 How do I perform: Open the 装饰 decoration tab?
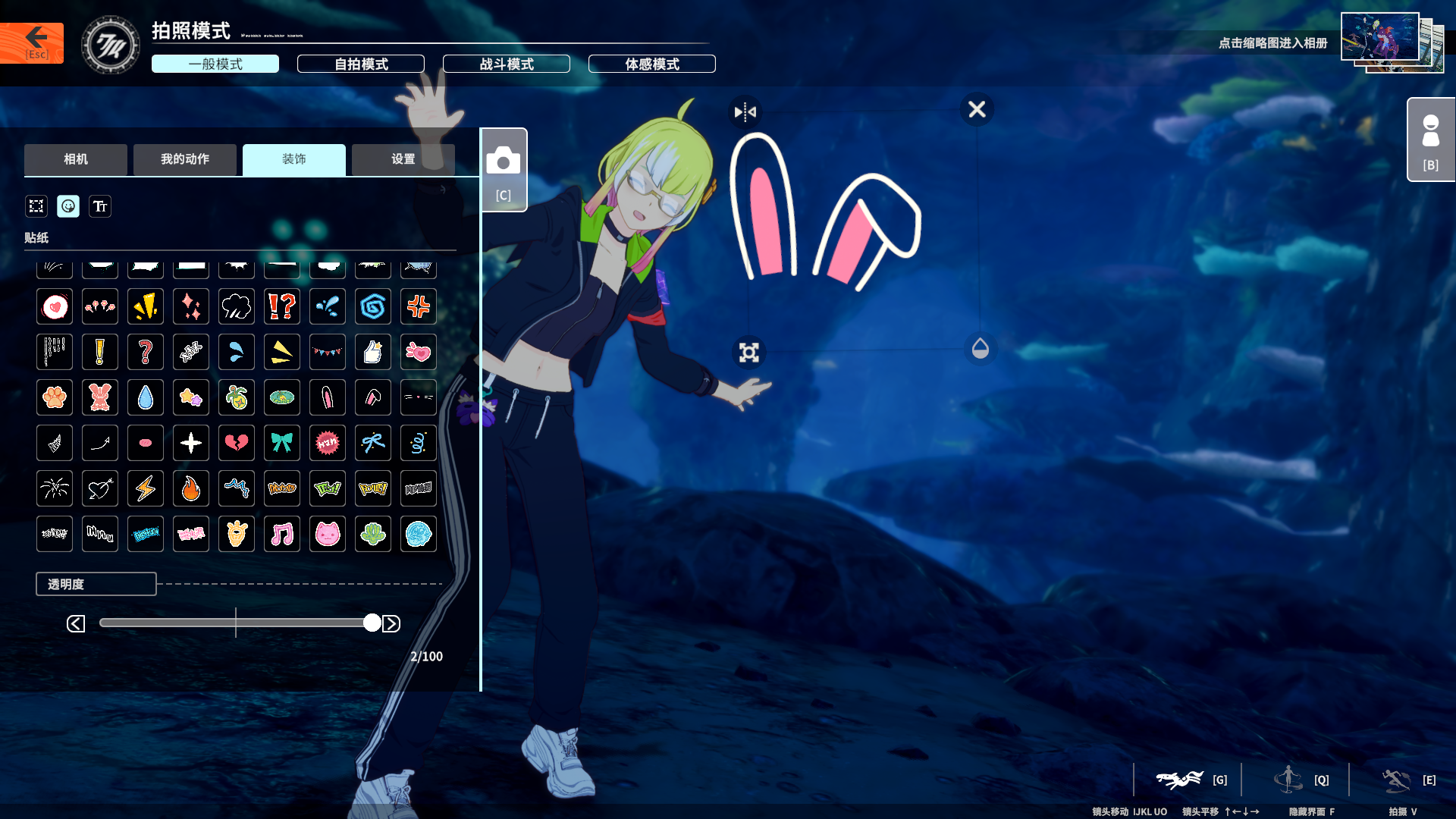(x=294, y=159)
